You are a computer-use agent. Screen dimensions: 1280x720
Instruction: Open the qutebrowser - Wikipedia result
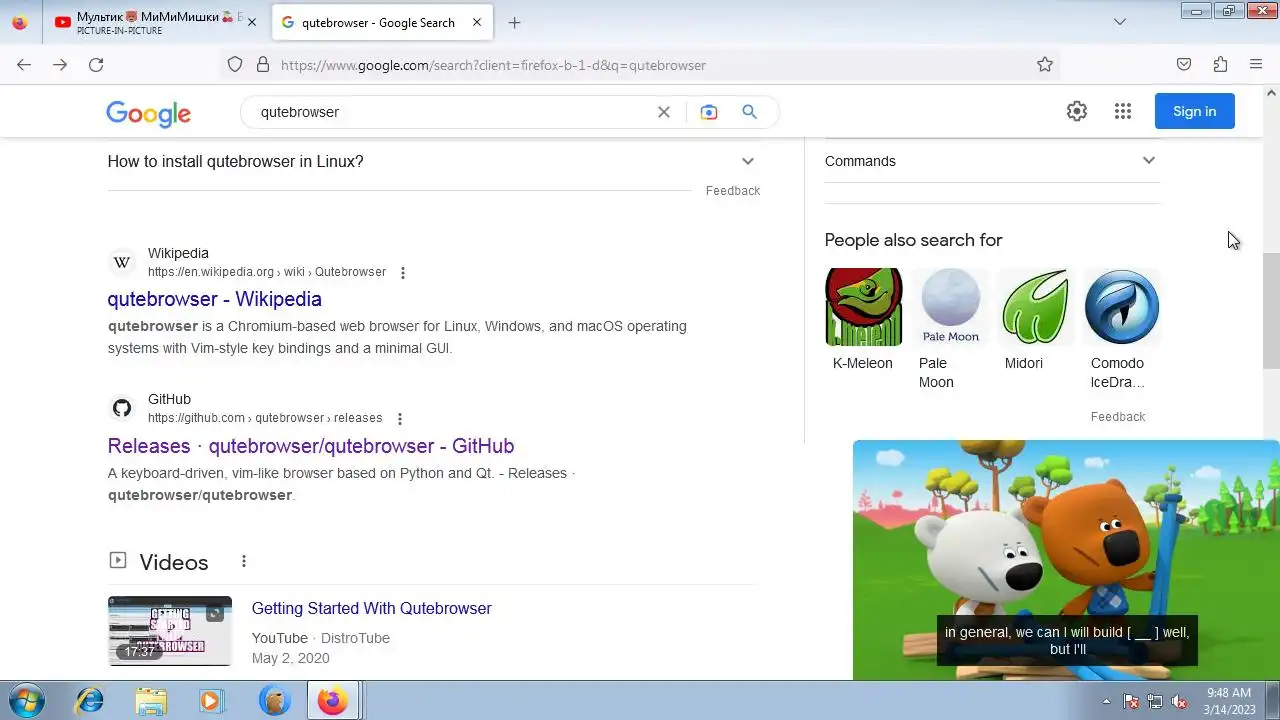[x=215, y=299]
